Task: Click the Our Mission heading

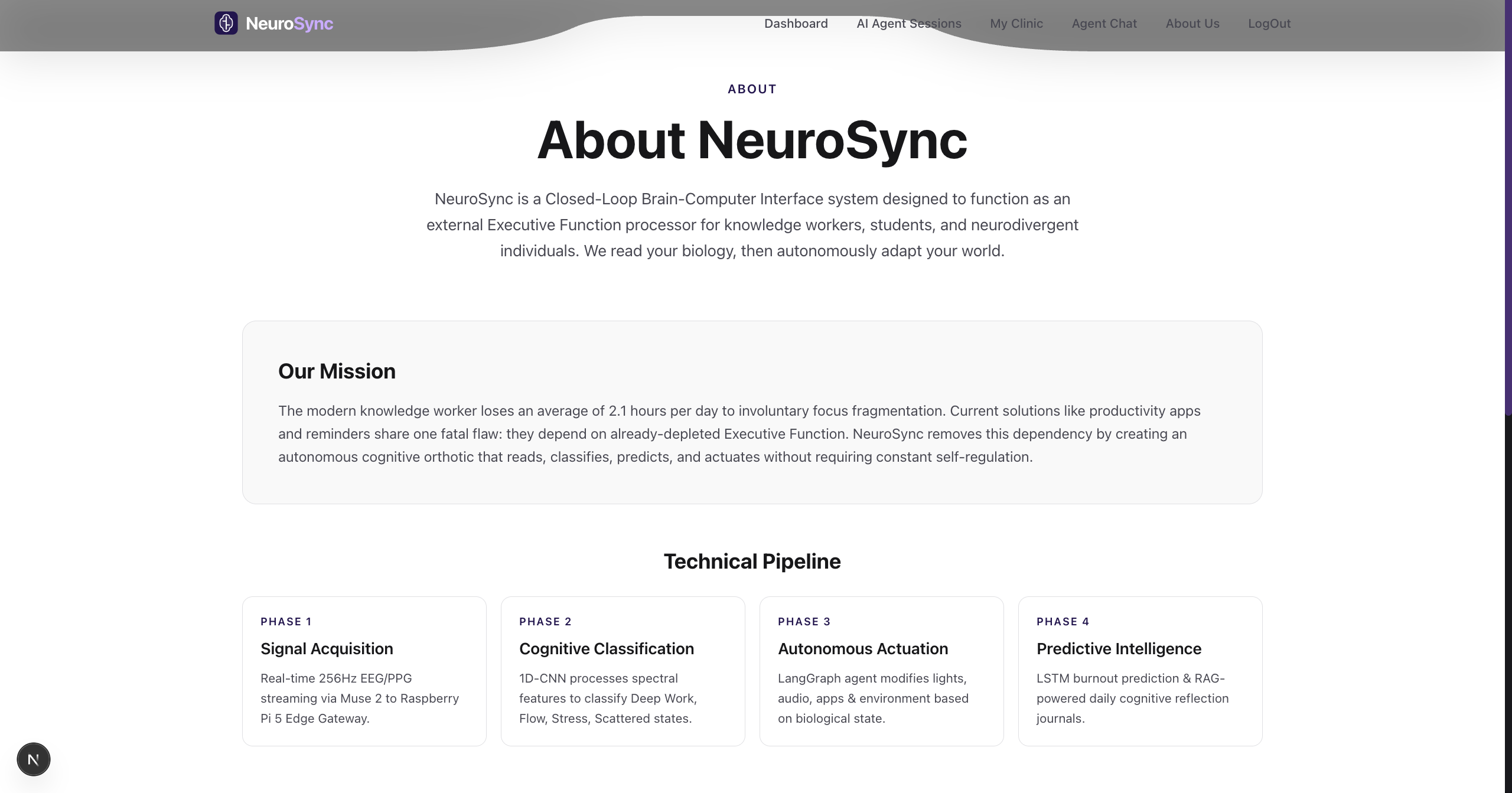Action: pyautogui.click(x=337, y=371)
